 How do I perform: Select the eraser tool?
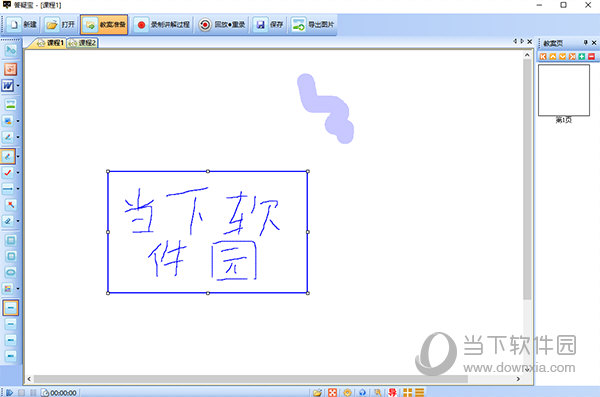[x=8, y=221]
